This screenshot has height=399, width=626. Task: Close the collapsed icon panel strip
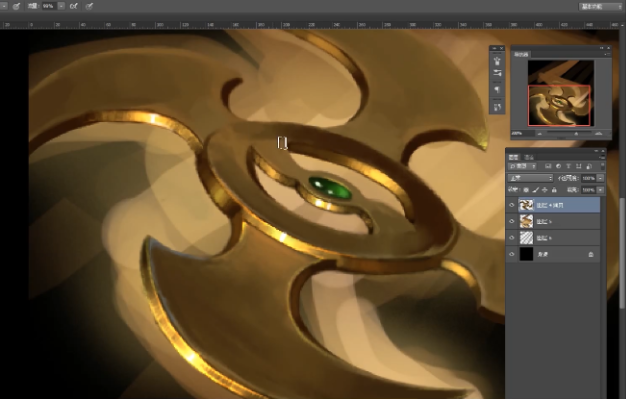click(x=501, y=48)
